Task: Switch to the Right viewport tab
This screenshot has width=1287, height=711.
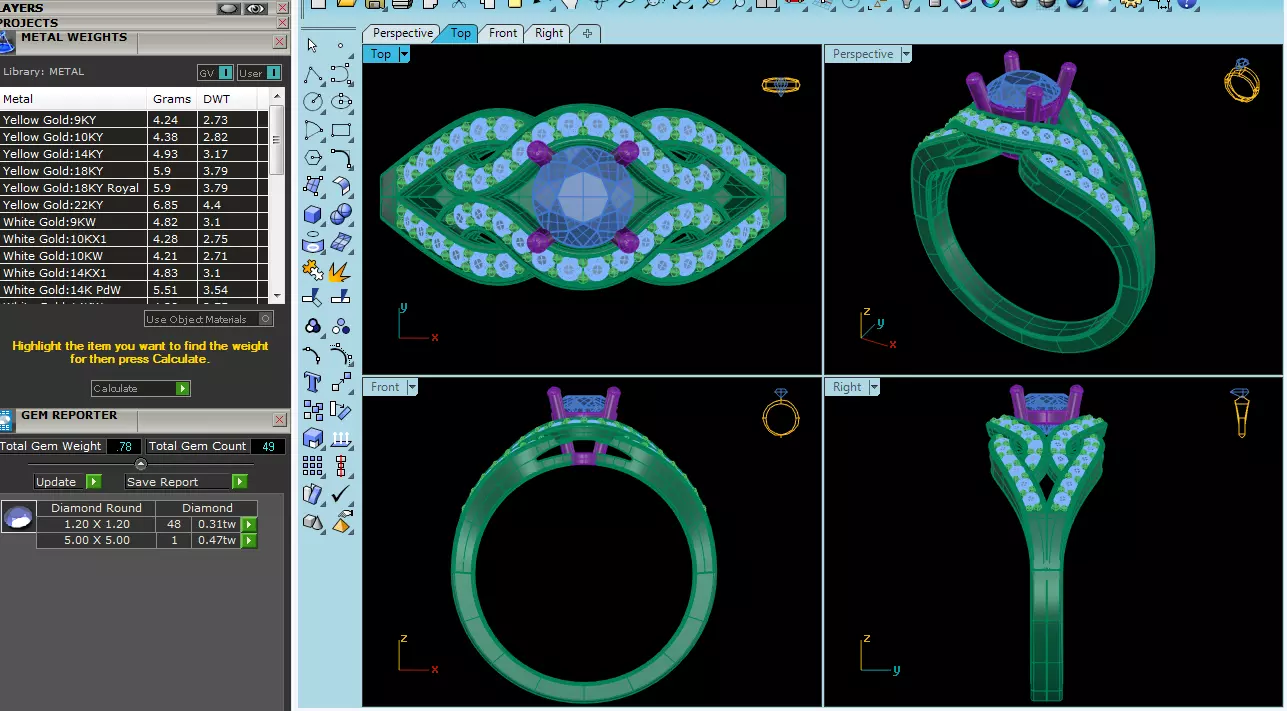Action: tap(549, 33)
